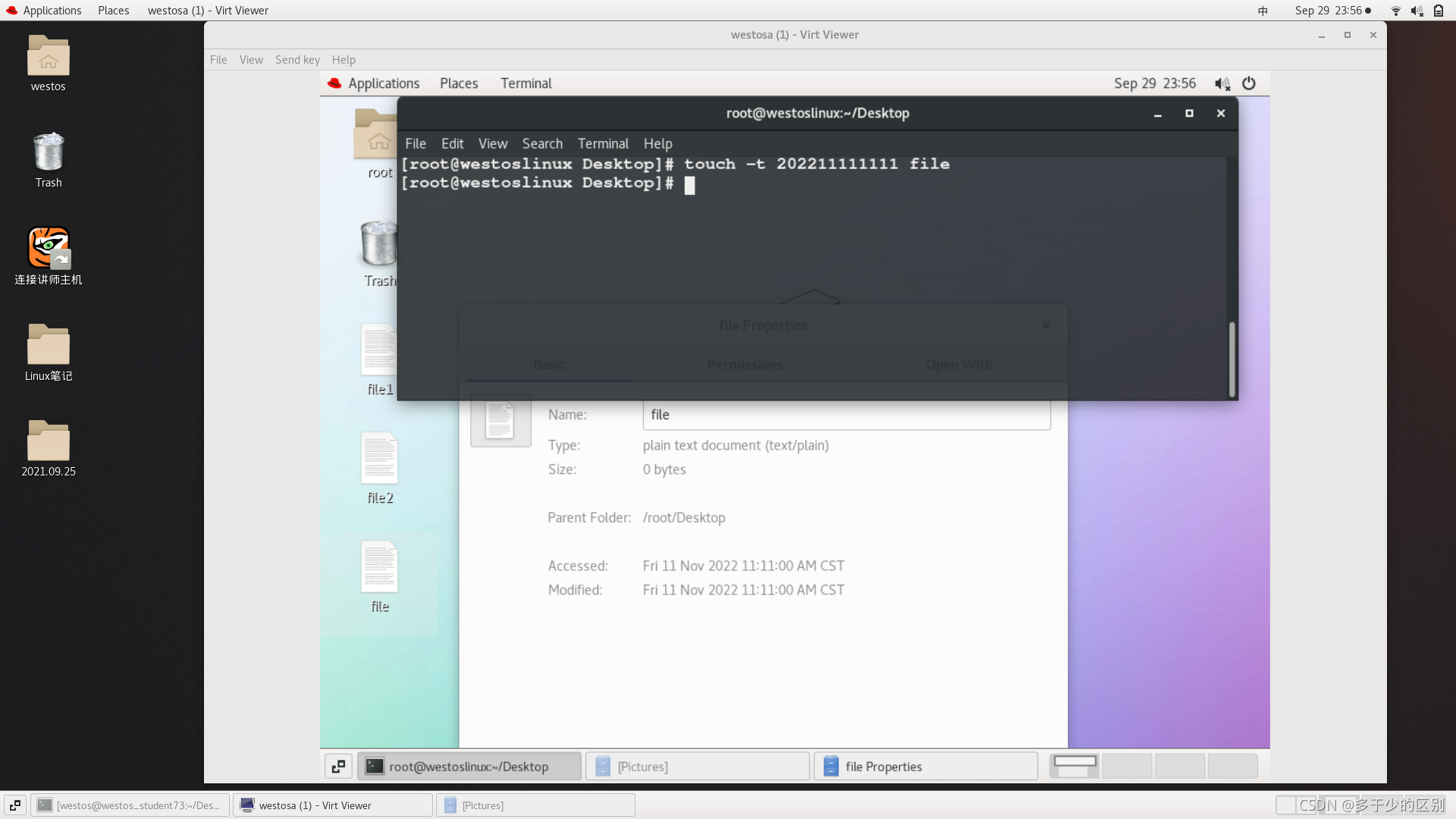This screenshot has height=819, width=1456.
Task: Select the file icon on guest desktop
Action: click(379, 568)
